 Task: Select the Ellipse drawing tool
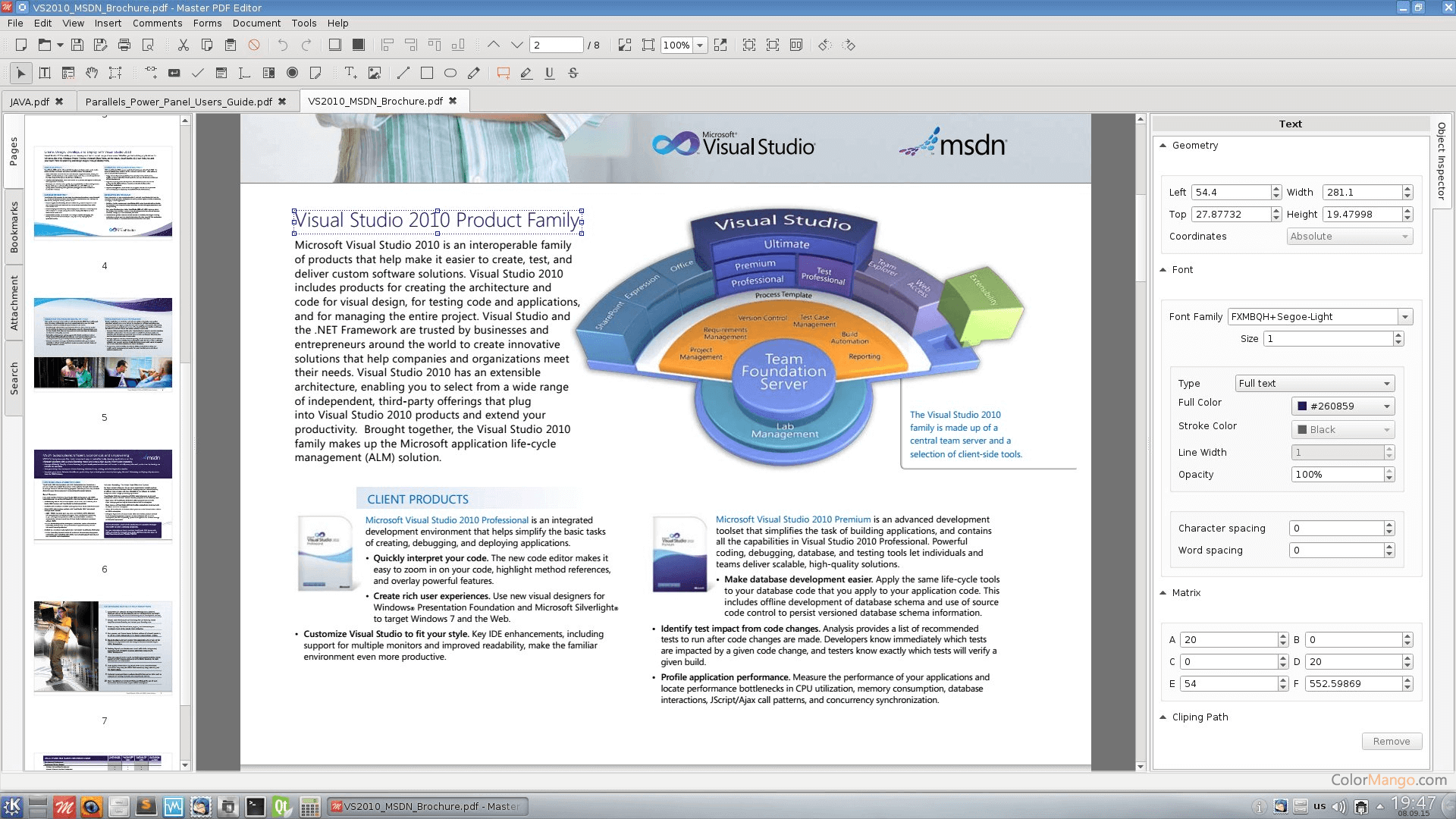(450, 73)
